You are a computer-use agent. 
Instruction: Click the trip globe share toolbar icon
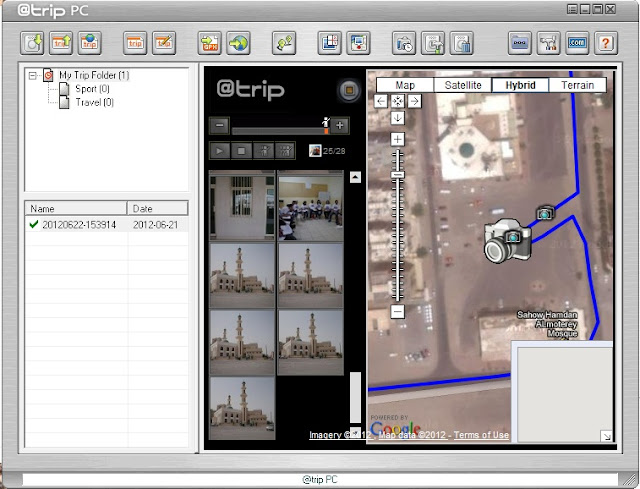click(x=89, y=43)
